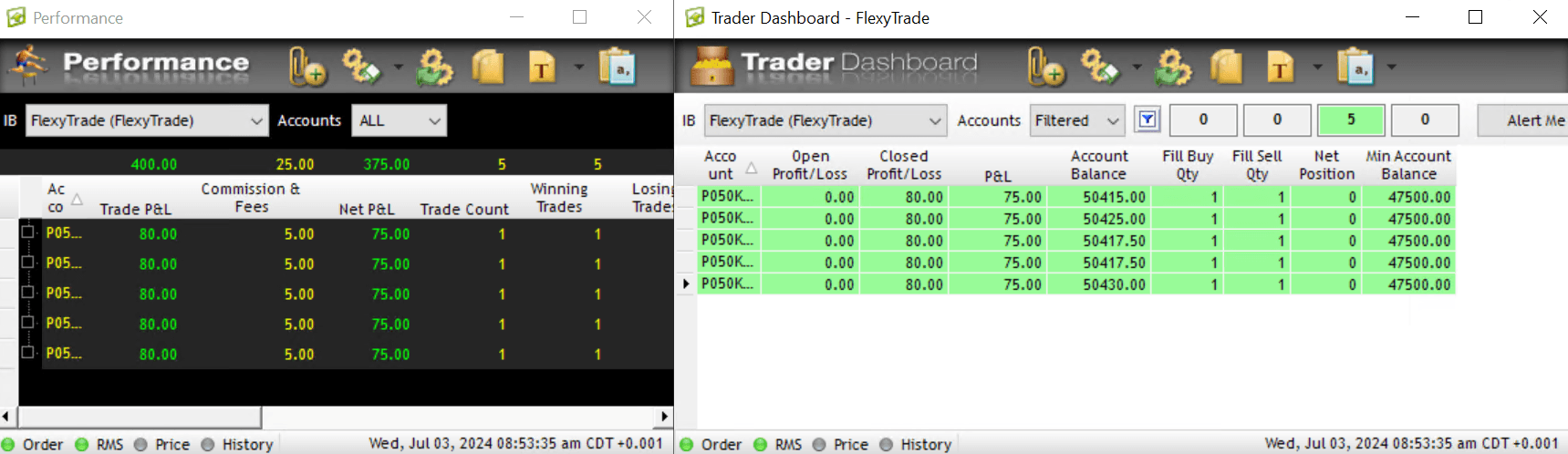Image resolution: width=1568 pixels, height=454 pixels.
Task: Click the timestamp in Trader Dashboard status bar
Action: [x=1411, y=444]
